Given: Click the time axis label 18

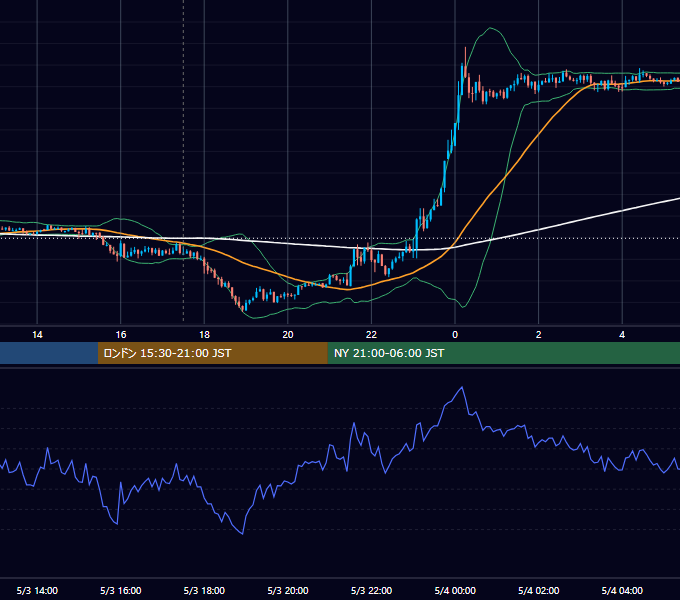Looking at the screenshot, I should [204, 335].
